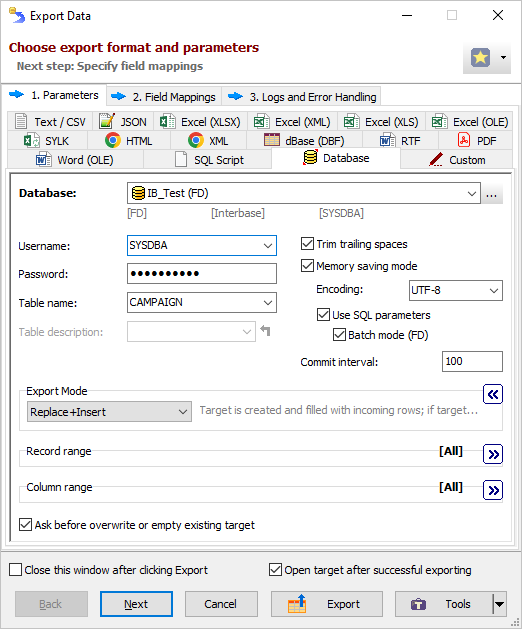Viewport: 522px width, 629px height.
Task: Collapse the Export Mode section
Action: 493,394
